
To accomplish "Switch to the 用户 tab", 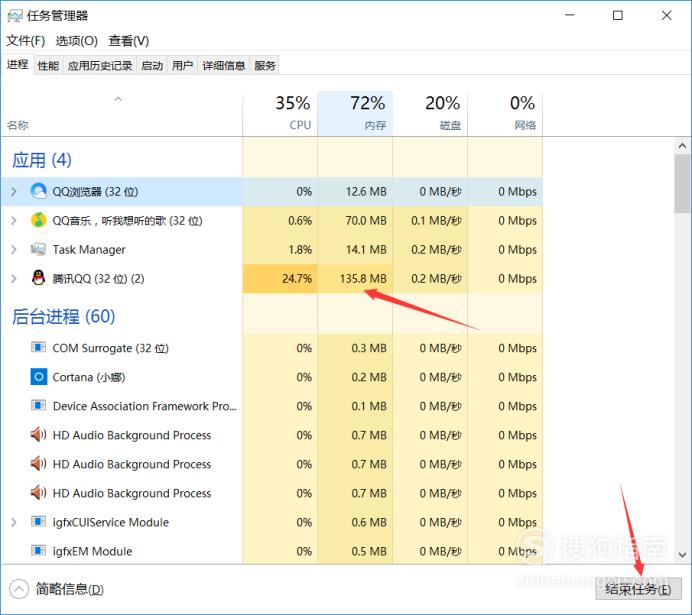I will tap(182, 66).
